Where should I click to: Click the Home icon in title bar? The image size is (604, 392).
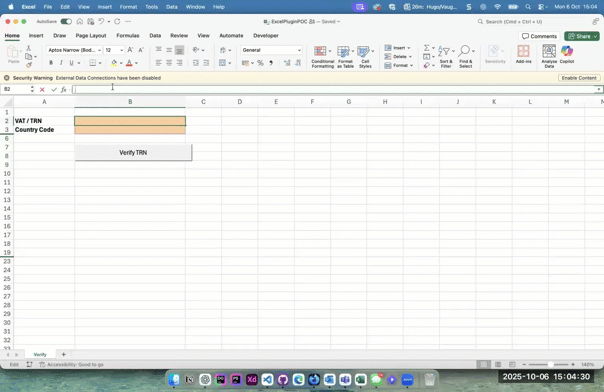[x=80, y=22]
